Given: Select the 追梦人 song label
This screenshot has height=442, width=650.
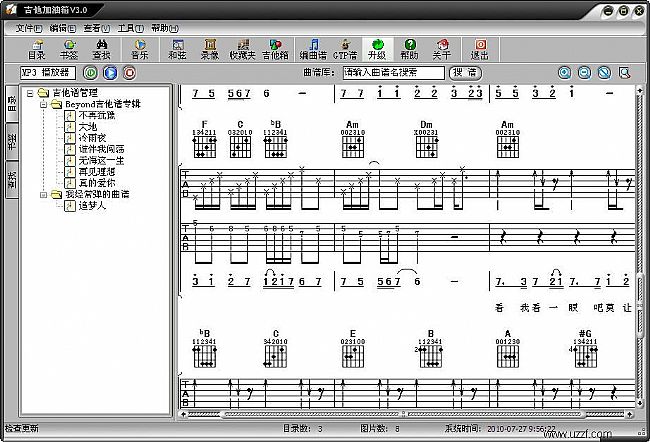Looking at the screenshot, I should (x=92, y=206).
